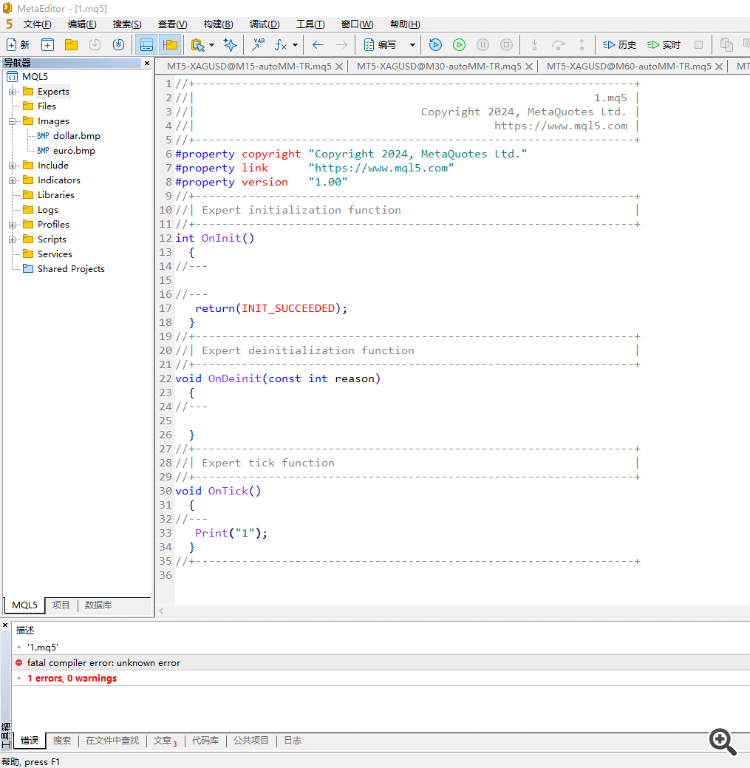Click the Step Over debug icon

pyautogui.click(x=558, y=45)
